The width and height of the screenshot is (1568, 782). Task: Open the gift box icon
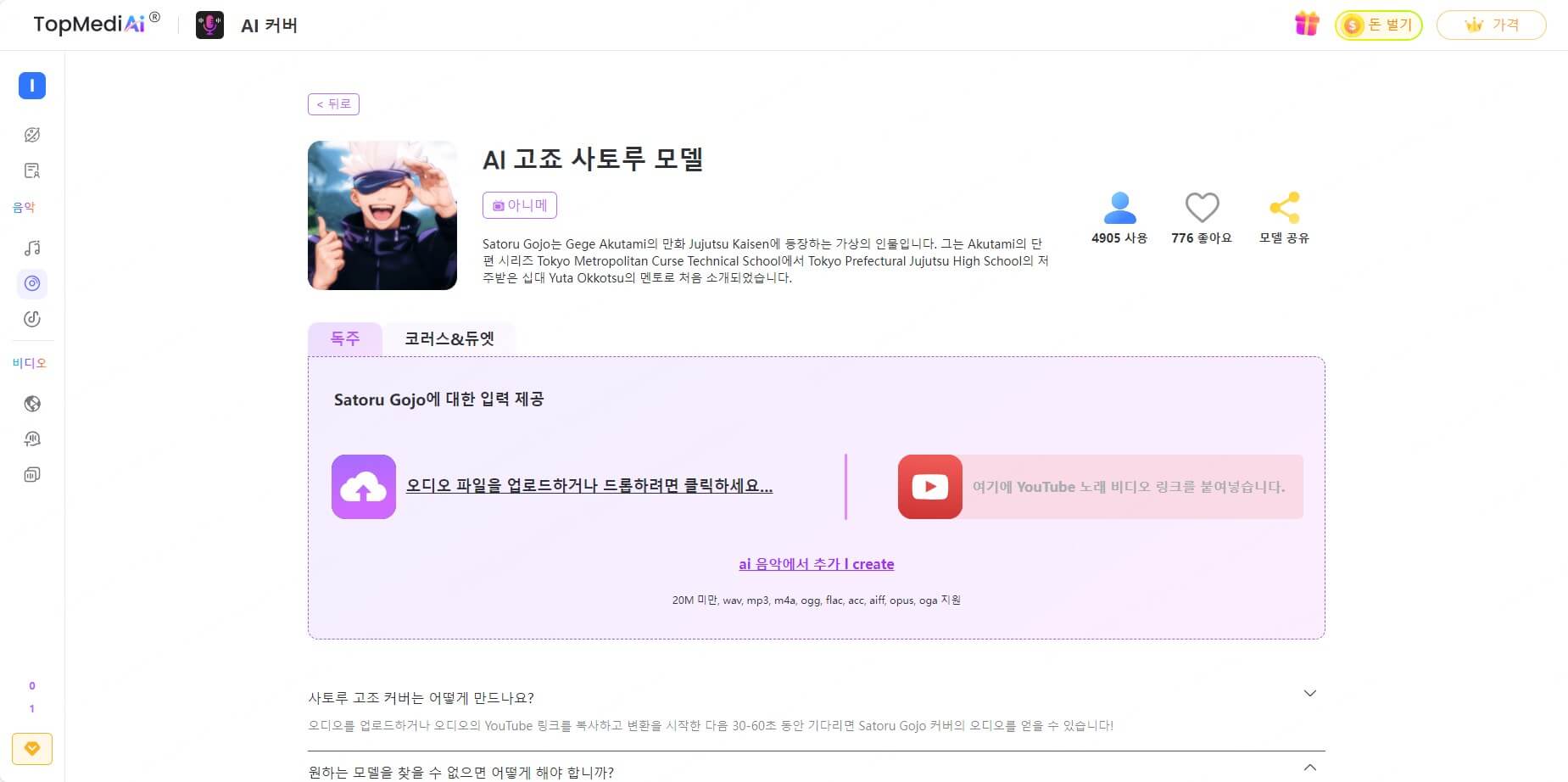pos(1307,24)
